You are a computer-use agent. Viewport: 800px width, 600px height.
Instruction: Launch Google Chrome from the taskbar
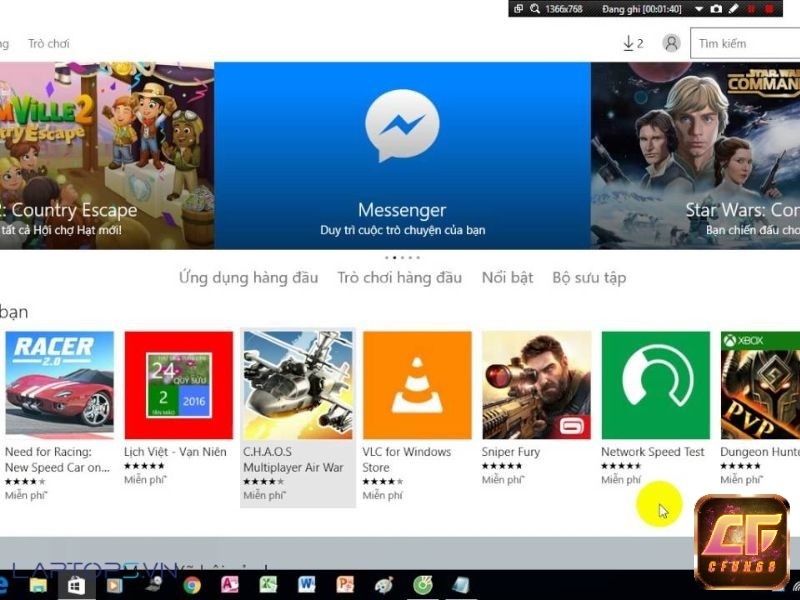pos(192,584)
